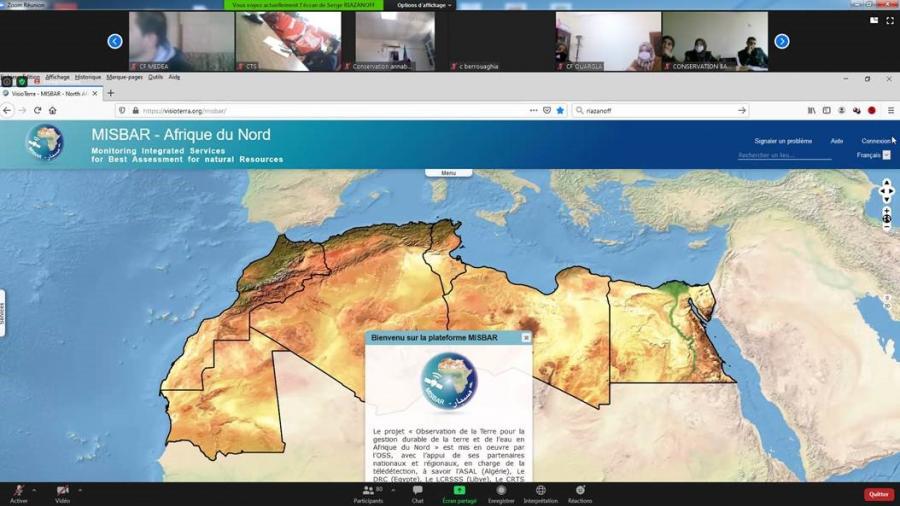Expand the arrow next to Participants
The image size is (900, 506).
pos(393,491)
